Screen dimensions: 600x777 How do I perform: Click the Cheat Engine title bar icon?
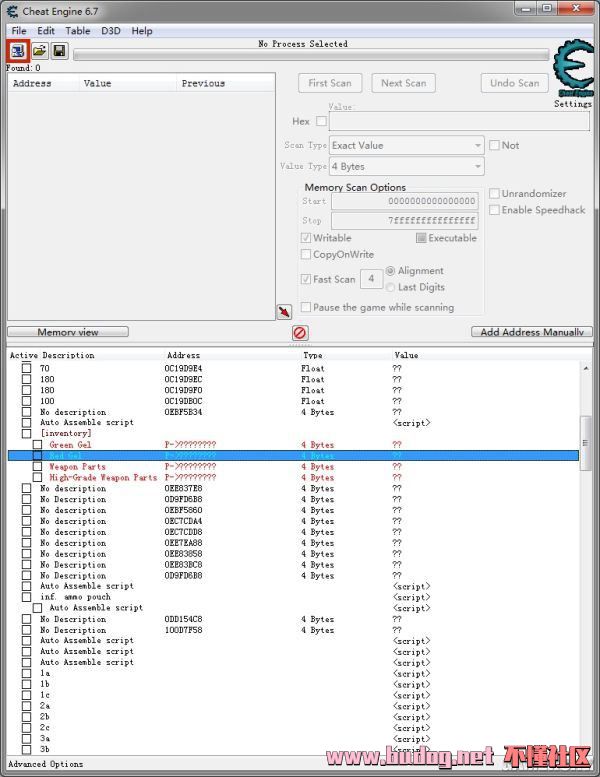click(x=12, y=11)
